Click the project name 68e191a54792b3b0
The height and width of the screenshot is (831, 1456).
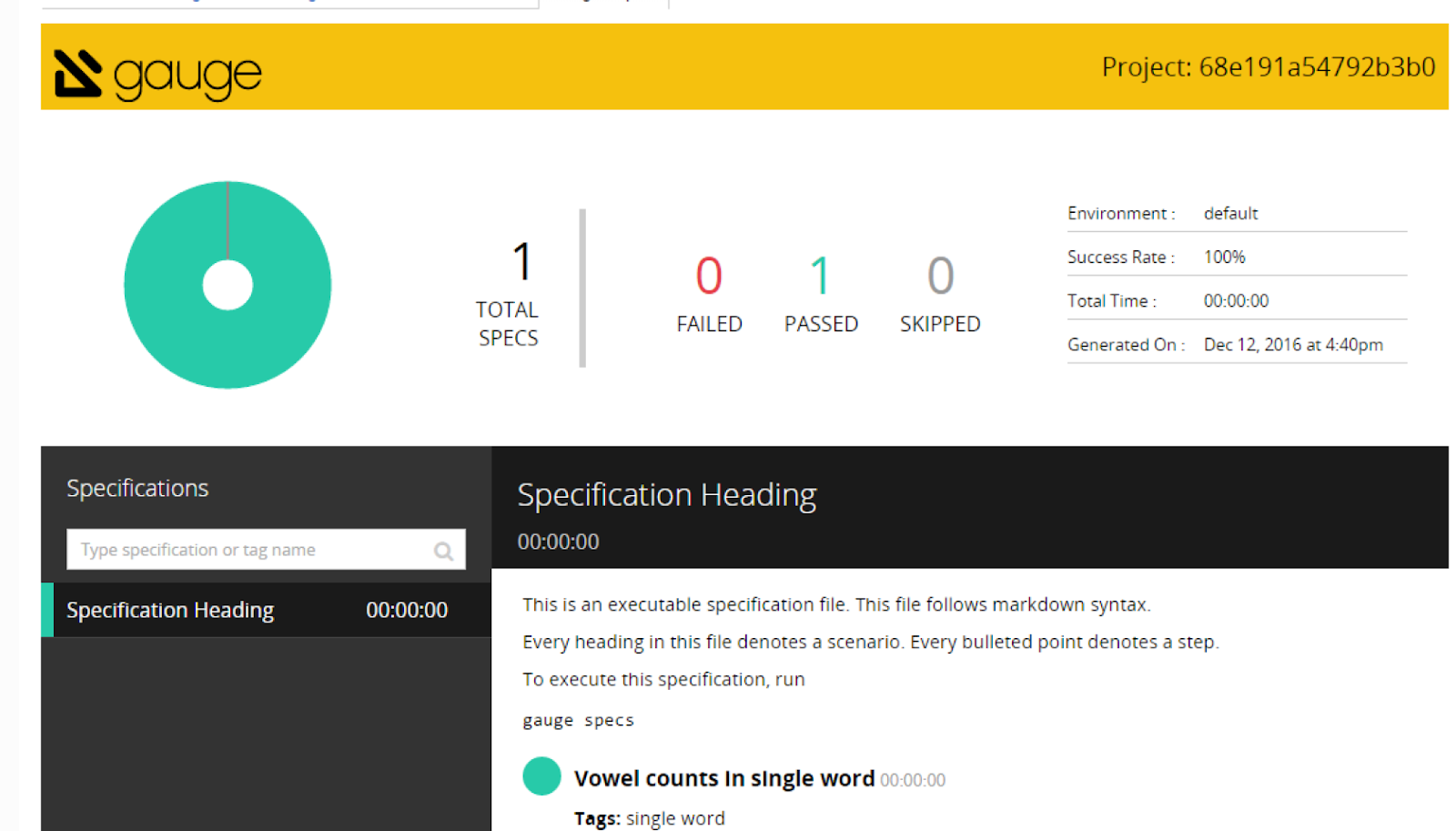tap(1317, 67)
